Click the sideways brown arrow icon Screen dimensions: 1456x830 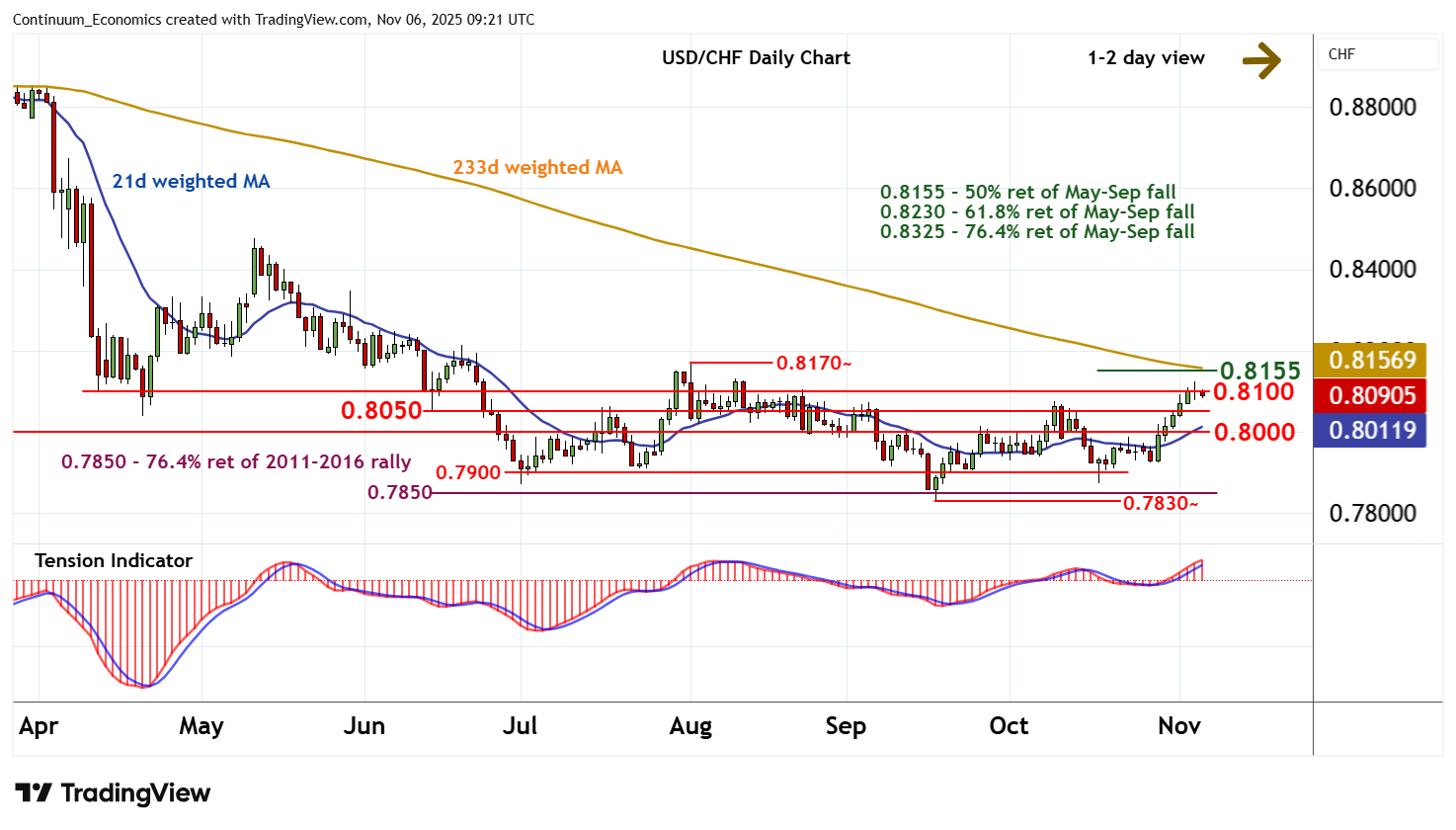(1260, 60)
